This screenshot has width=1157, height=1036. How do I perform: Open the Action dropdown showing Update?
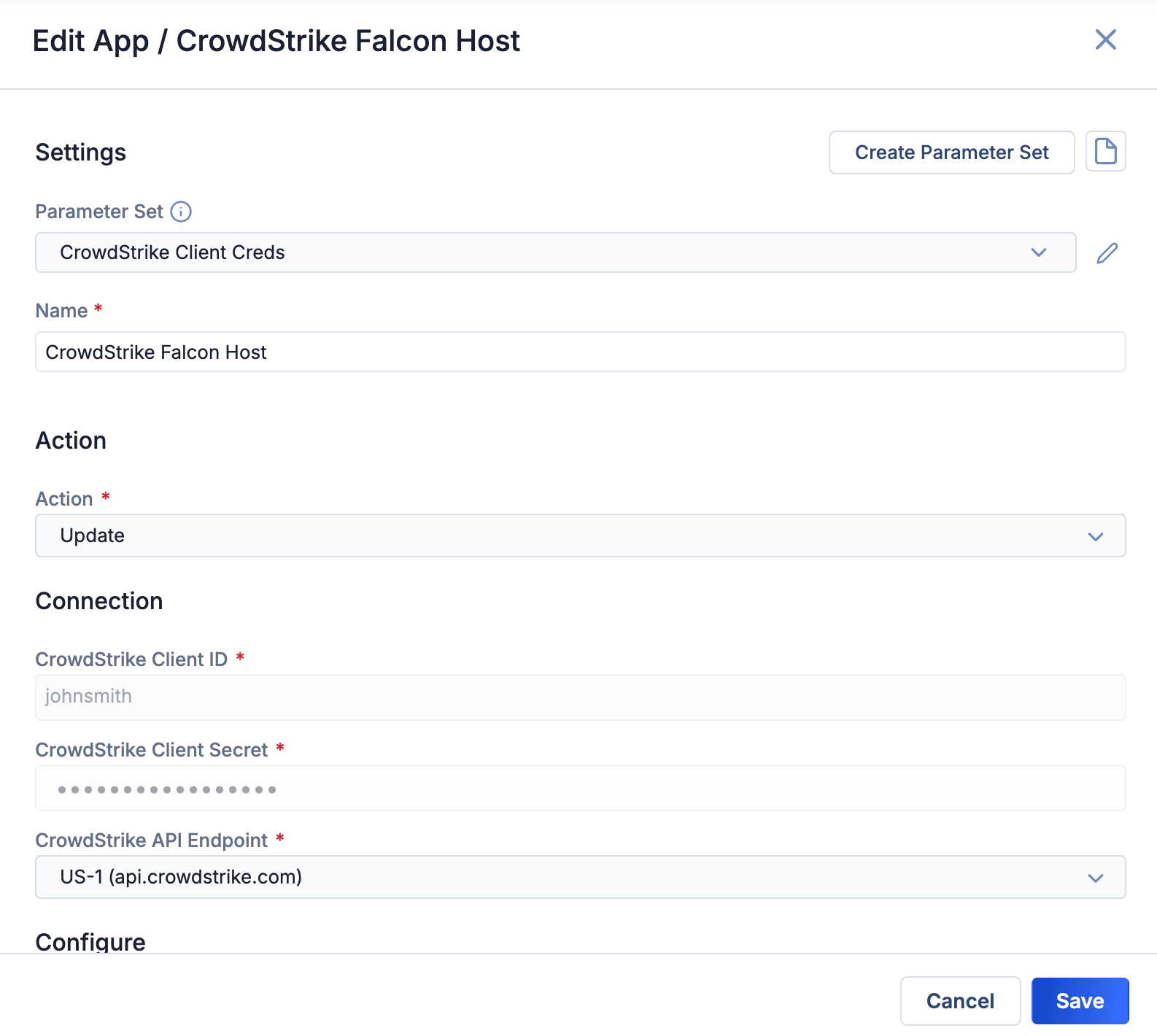tap(580, 536)
